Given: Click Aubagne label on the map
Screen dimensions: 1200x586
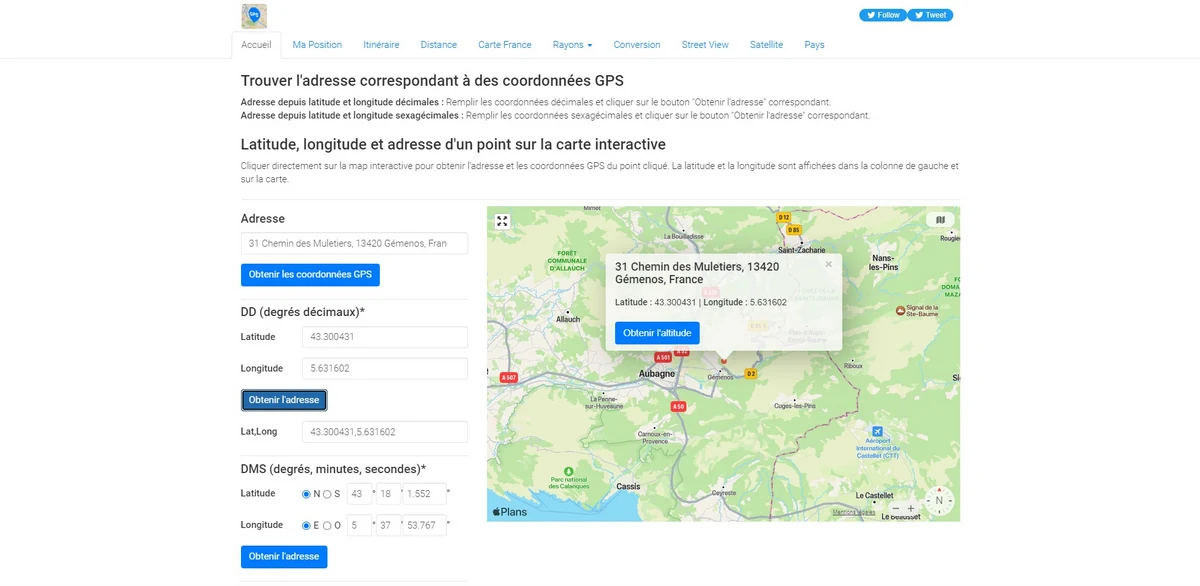Looking at the screenshot, I should [657, 373].
